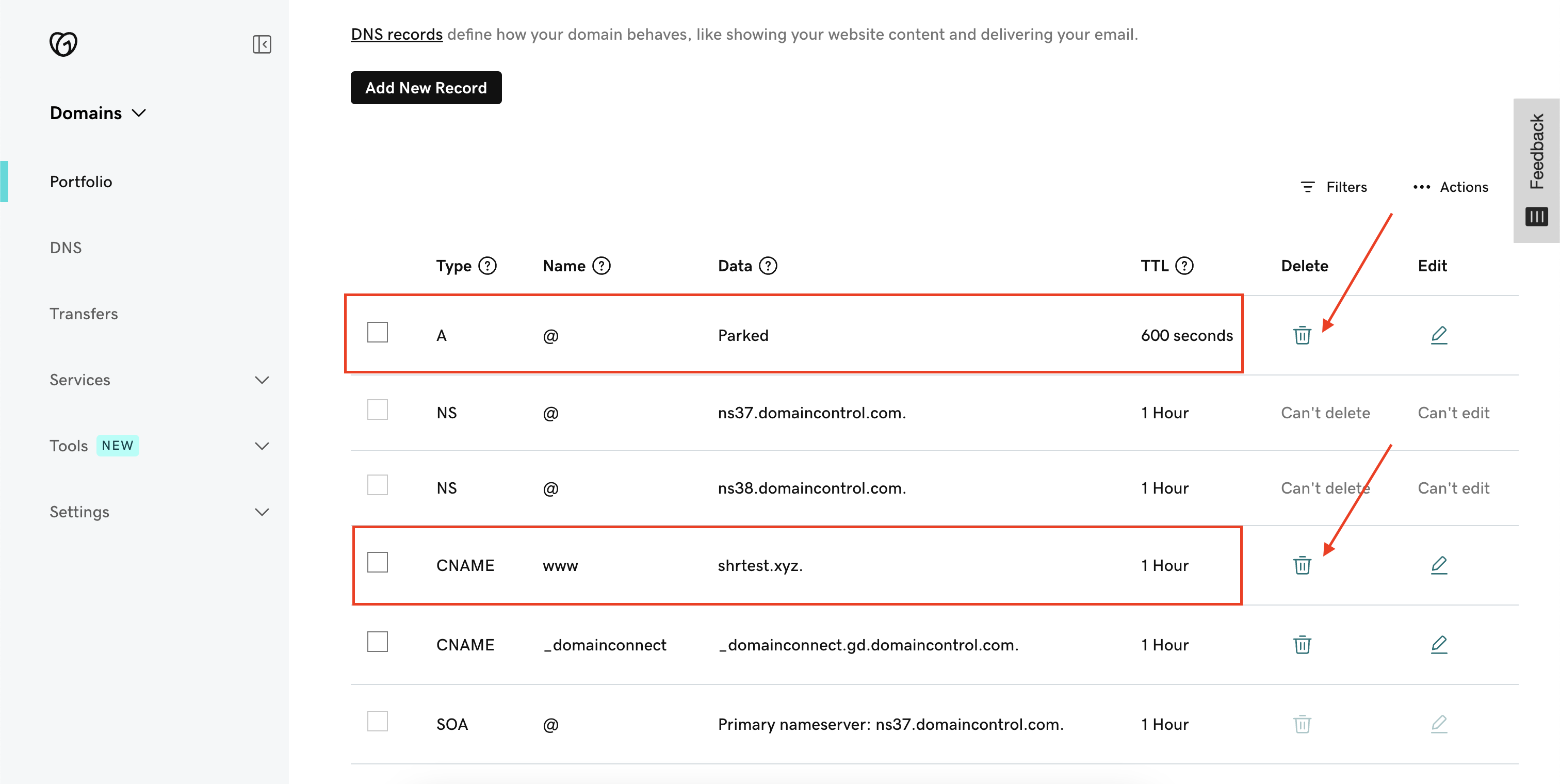Image resolution: width=1560 pixels, height=784 pixels.
Task: Follow the DNS records link
Action: (x=397, y=35)
